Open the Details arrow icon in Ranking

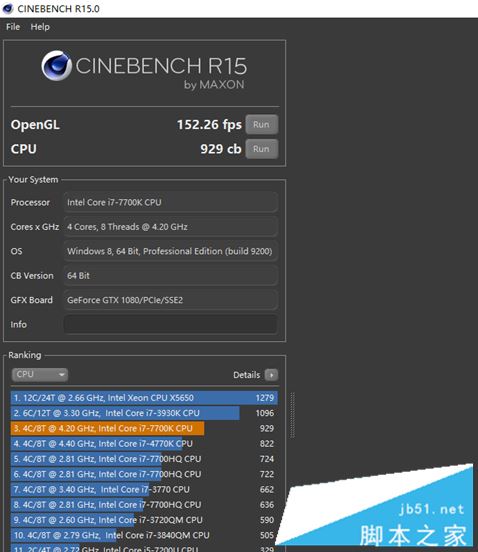tap(271, 375)
